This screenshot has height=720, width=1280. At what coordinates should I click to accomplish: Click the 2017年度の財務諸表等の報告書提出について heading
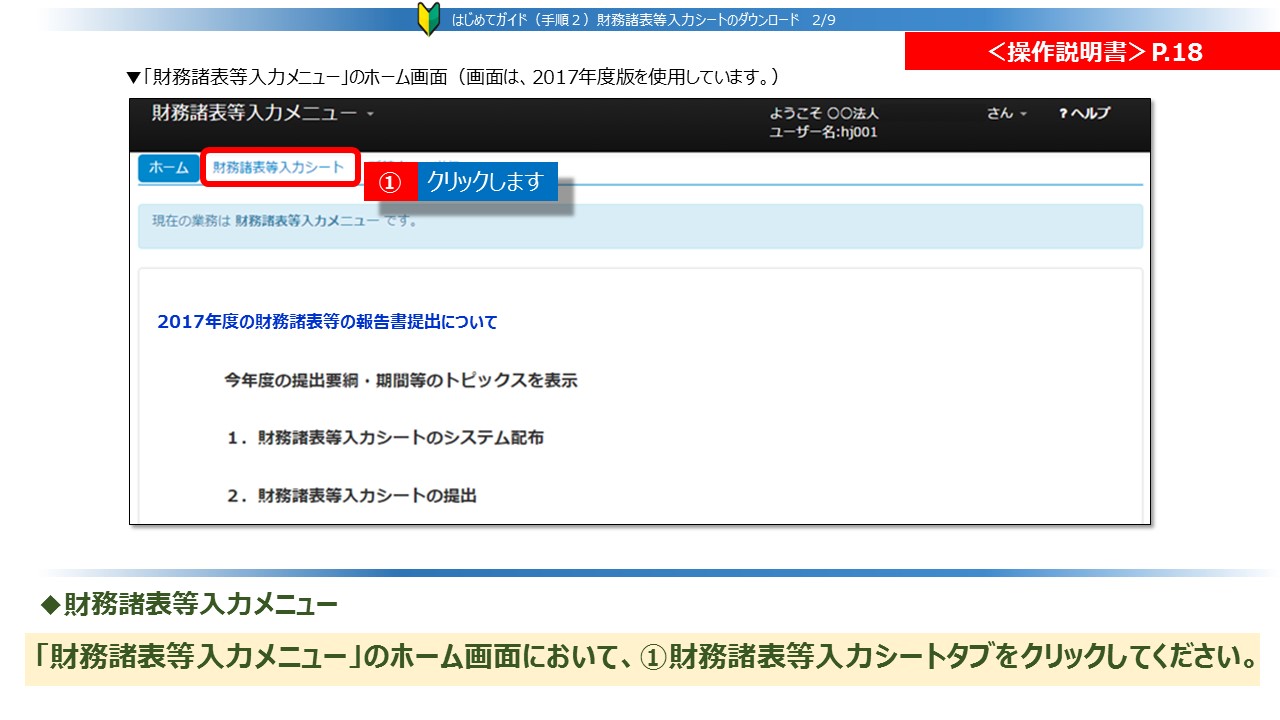click(327, 322)
